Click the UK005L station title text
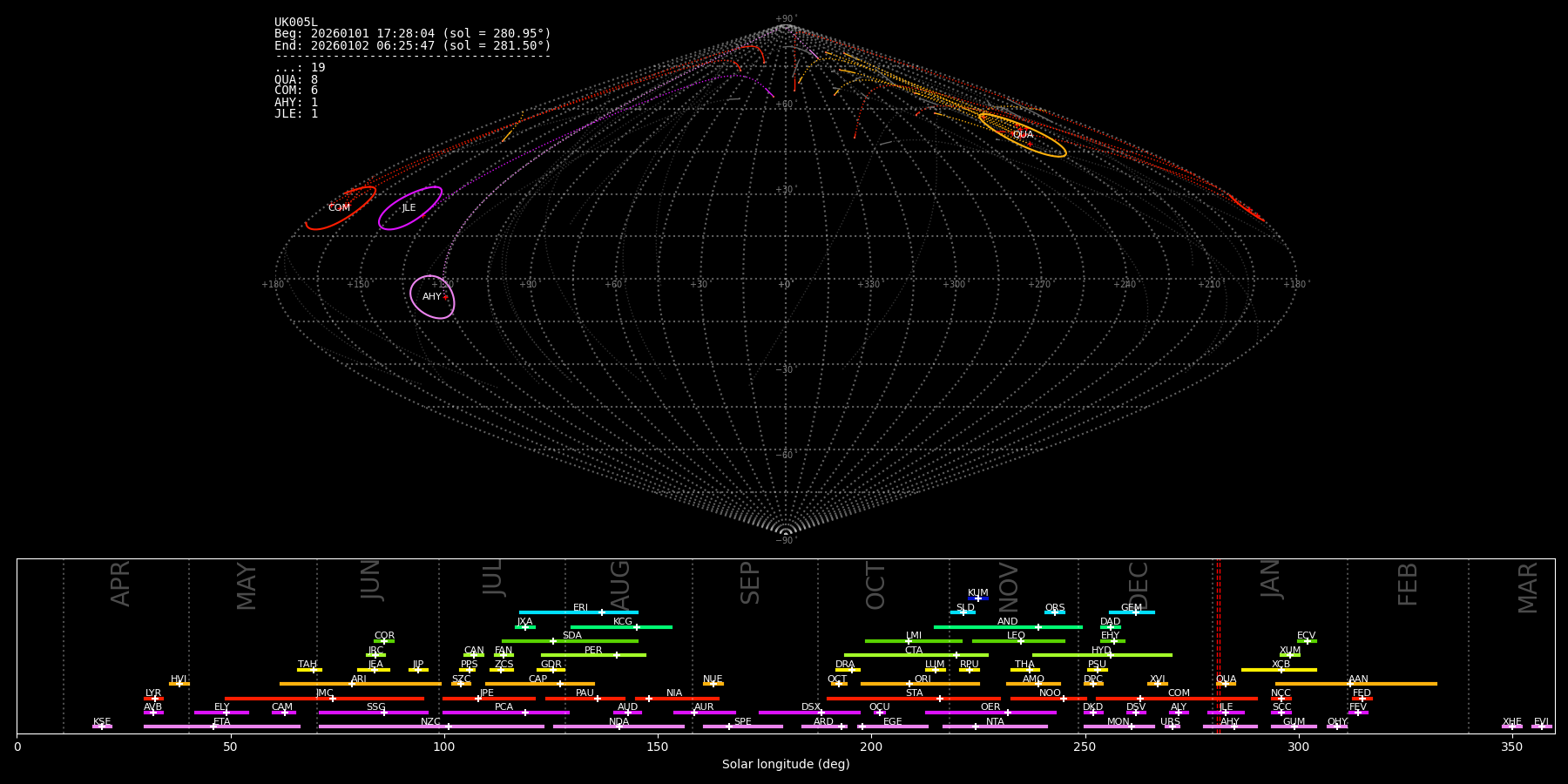Viewport: 1568px width, 784px height. (296, 23)
